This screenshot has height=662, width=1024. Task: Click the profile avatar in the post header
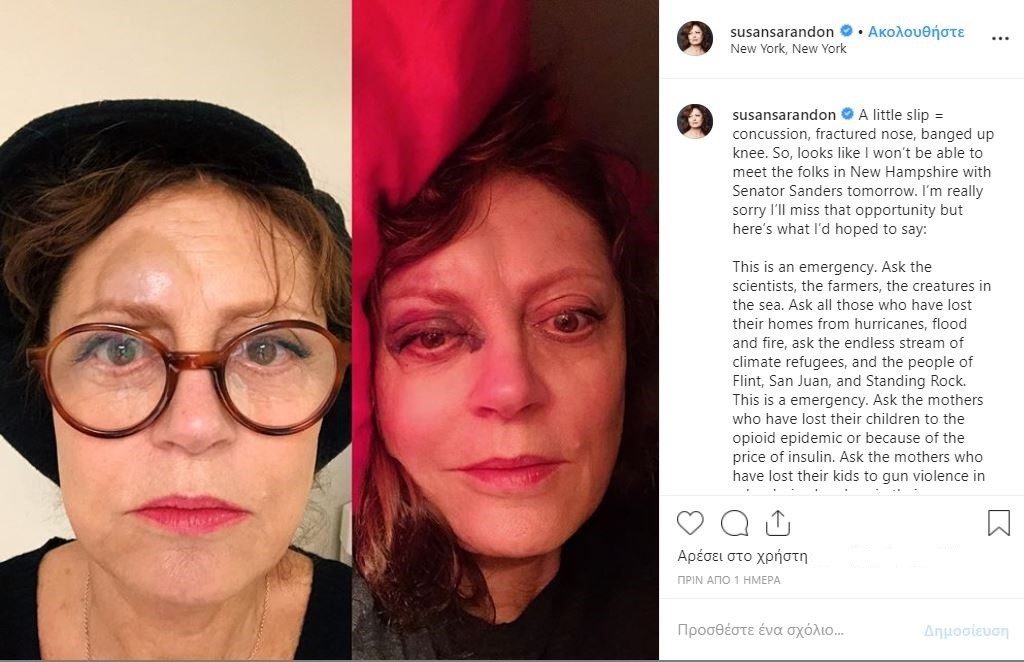[695, 38]
